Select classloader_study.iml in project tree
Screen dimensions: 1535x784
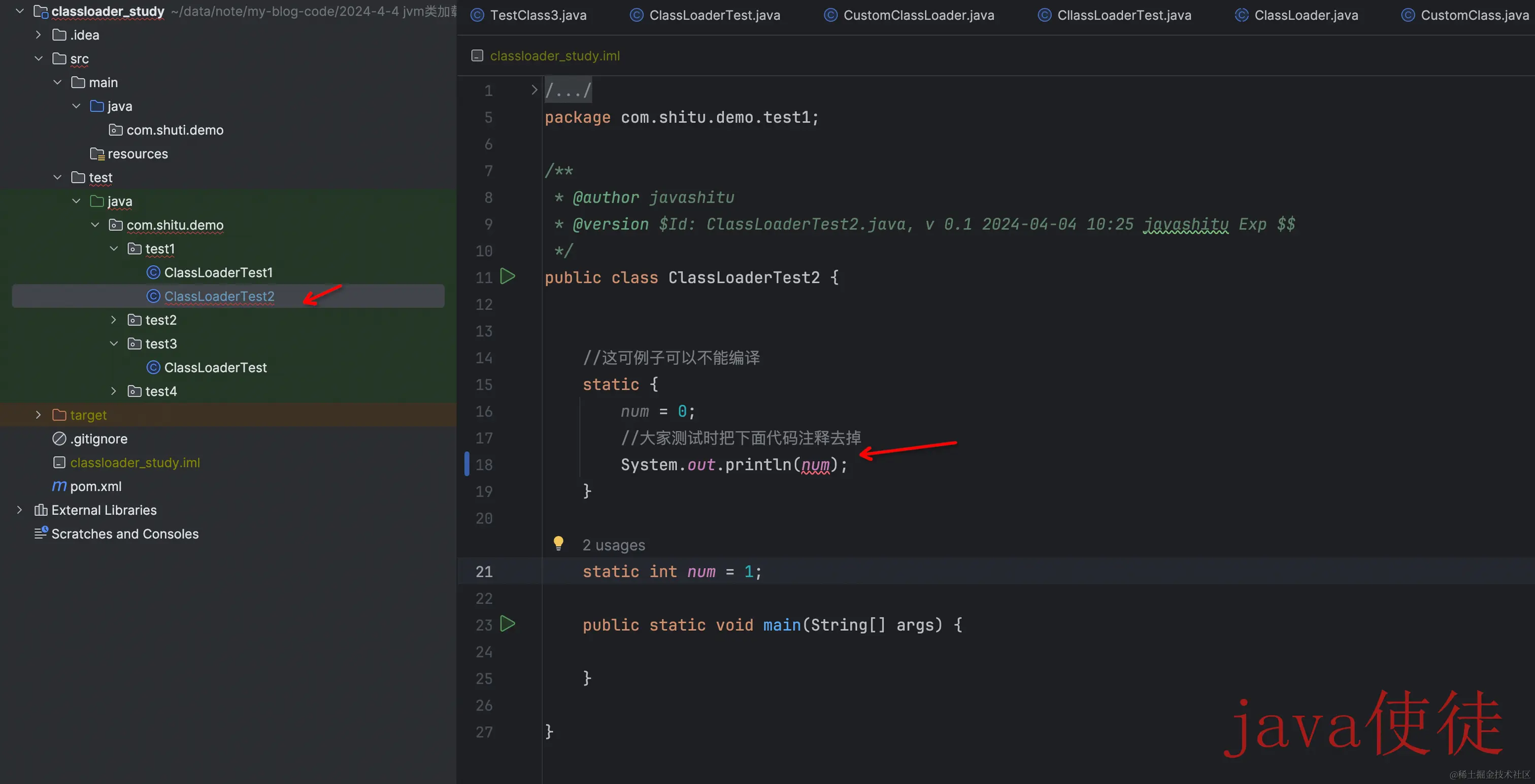point(135,462)
